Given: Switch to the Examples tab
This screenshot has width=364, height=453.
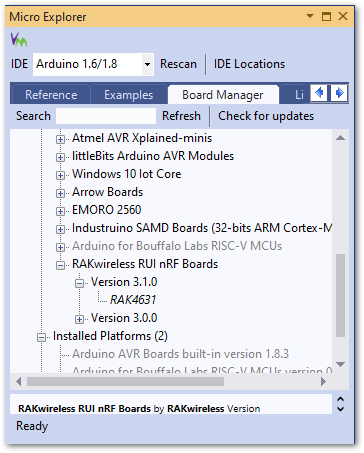Looking at the screenshot, I should (129, 95).
